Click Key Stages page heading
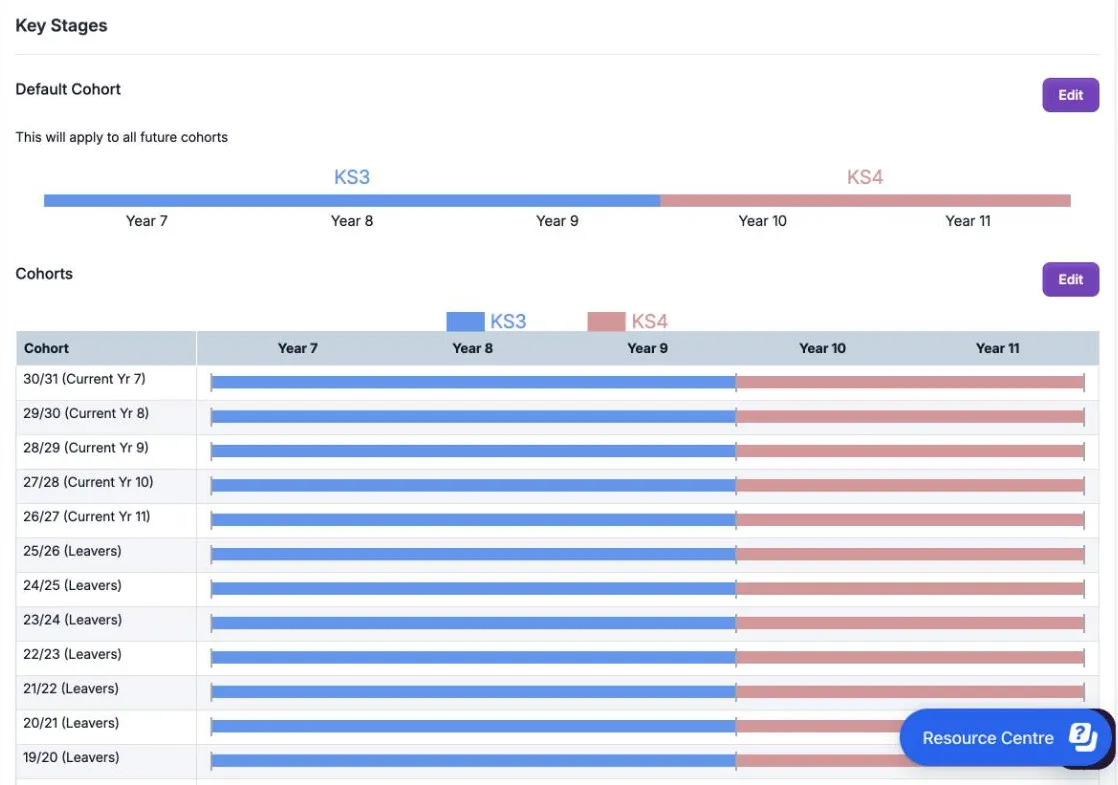1118x785 pixels. 61,26
